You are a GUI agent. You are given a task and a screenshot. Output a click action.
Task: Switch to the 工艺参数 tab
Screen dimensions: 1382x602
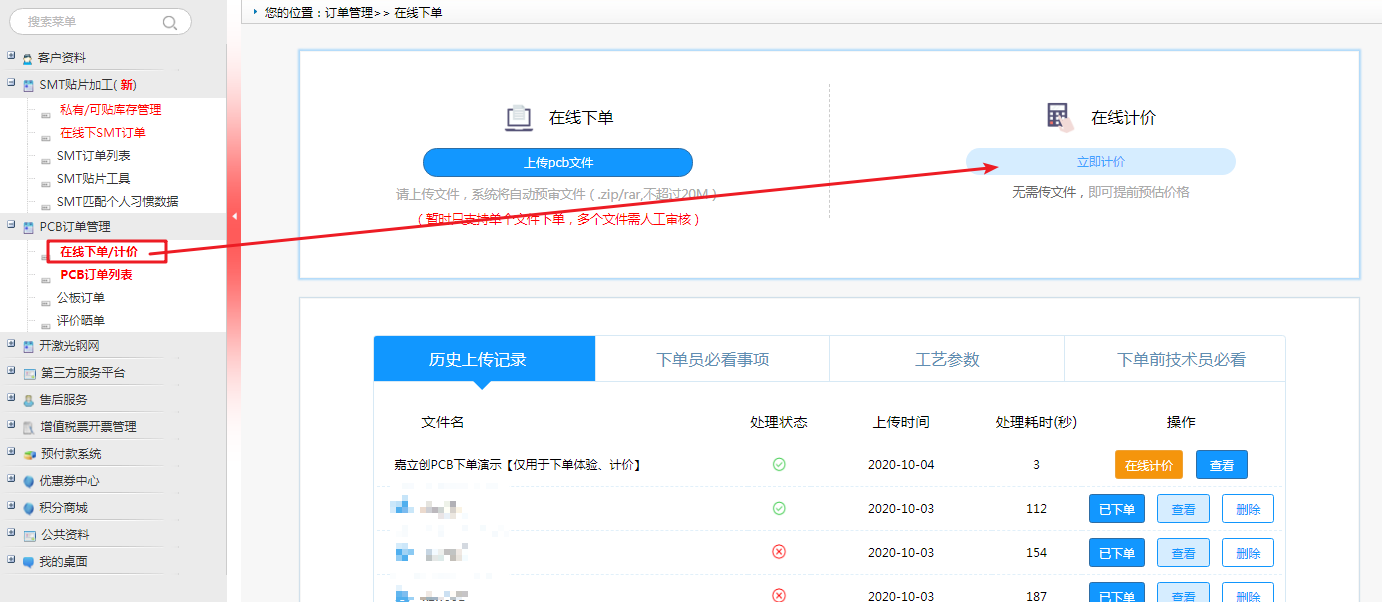(x=946, y=359)
